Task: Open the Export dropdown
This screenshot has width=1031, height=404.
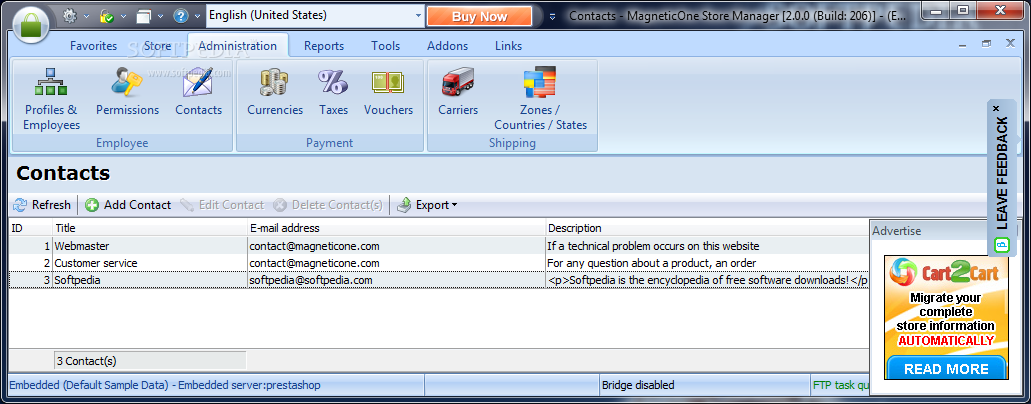Action: 427,205
